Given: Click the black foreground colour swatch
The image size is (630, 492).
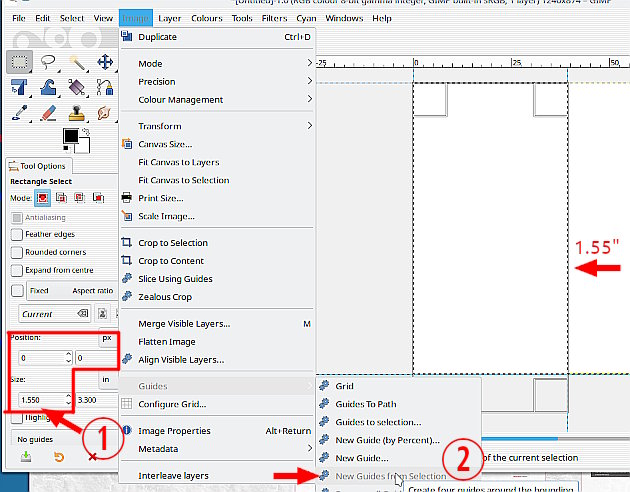Looking at the screenshot, I should (71, 136).
